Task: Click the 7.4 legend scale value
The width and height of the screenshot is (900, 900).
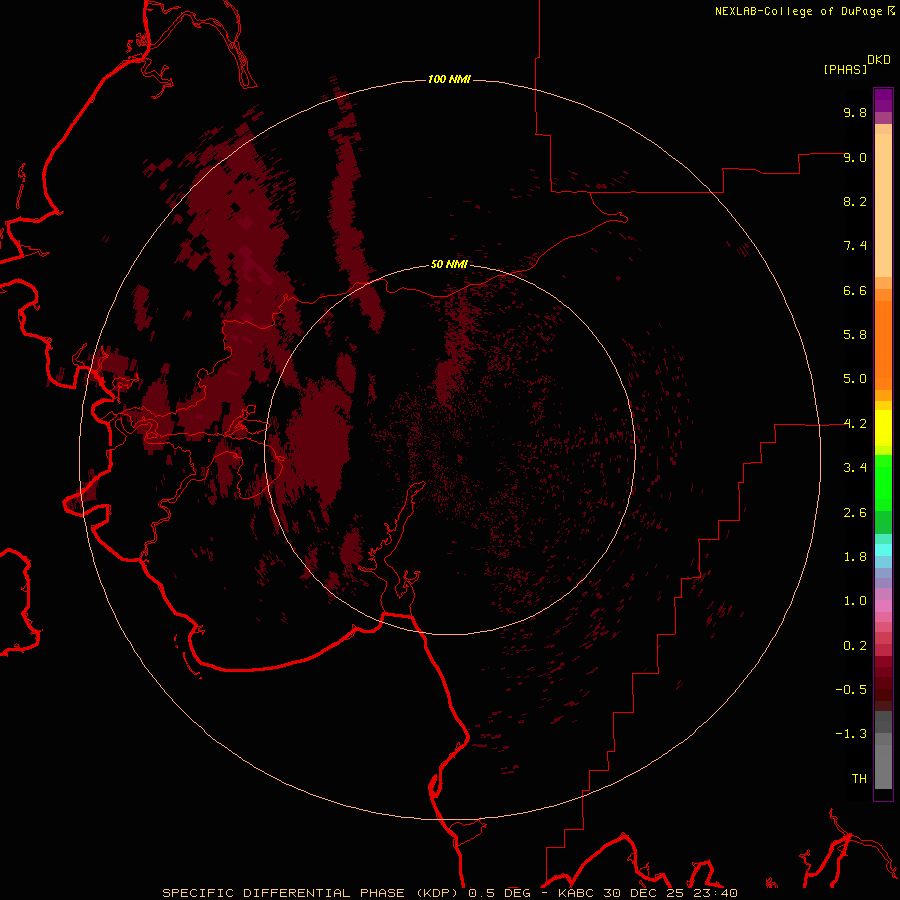Action: click(x=855, y=246)
